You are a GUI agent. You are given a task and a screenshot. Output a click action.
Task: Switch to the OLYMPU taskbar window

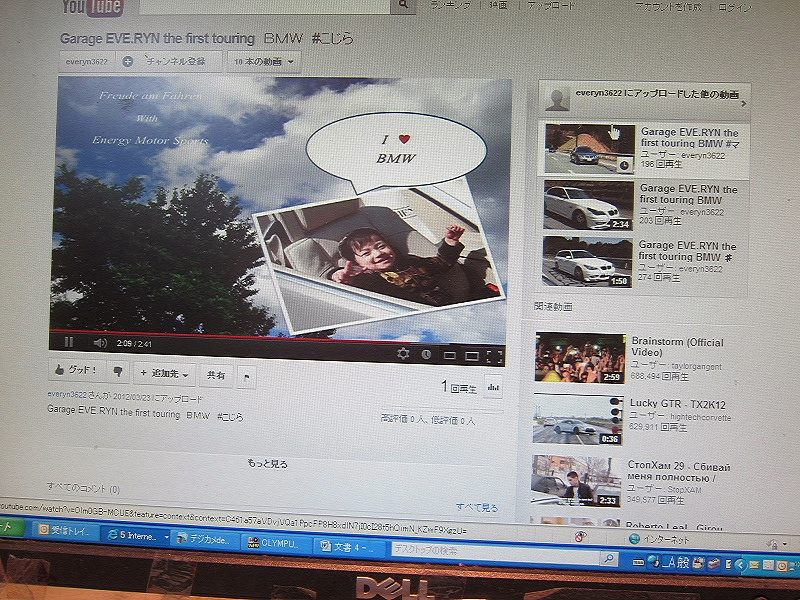click(277, 544)
